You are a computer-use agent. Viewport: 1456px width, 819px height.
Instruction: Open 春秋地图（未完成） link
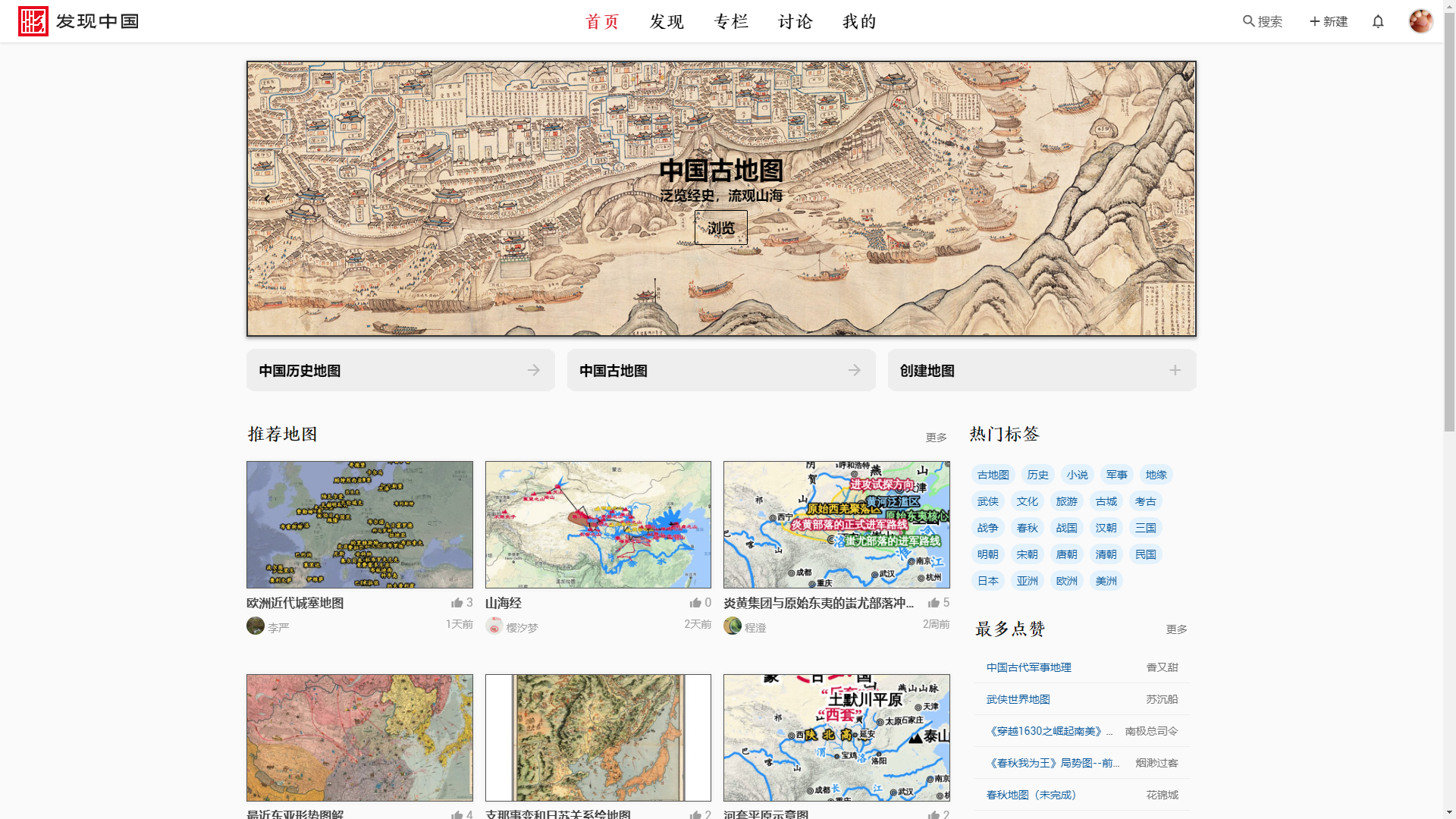[x=1031, y=795]
